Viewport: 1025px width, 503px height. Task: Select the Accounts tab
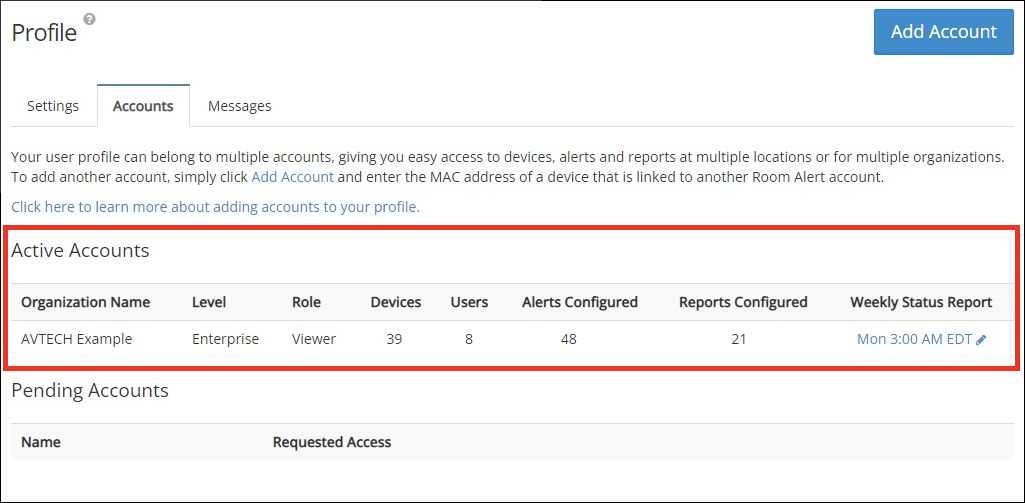[x=143, y=106]
